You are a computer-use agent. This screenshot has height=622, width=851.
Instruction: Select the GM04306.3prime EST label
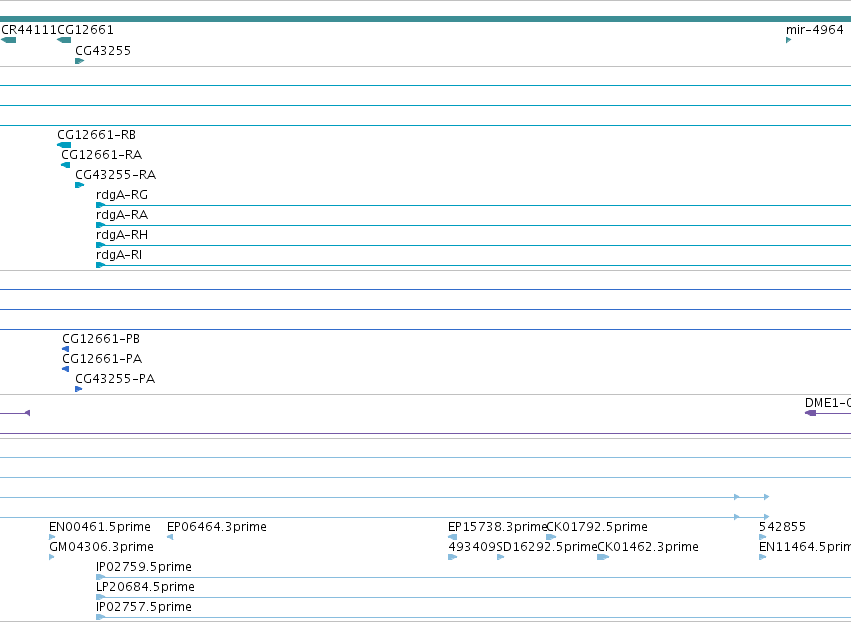point(101,547)
